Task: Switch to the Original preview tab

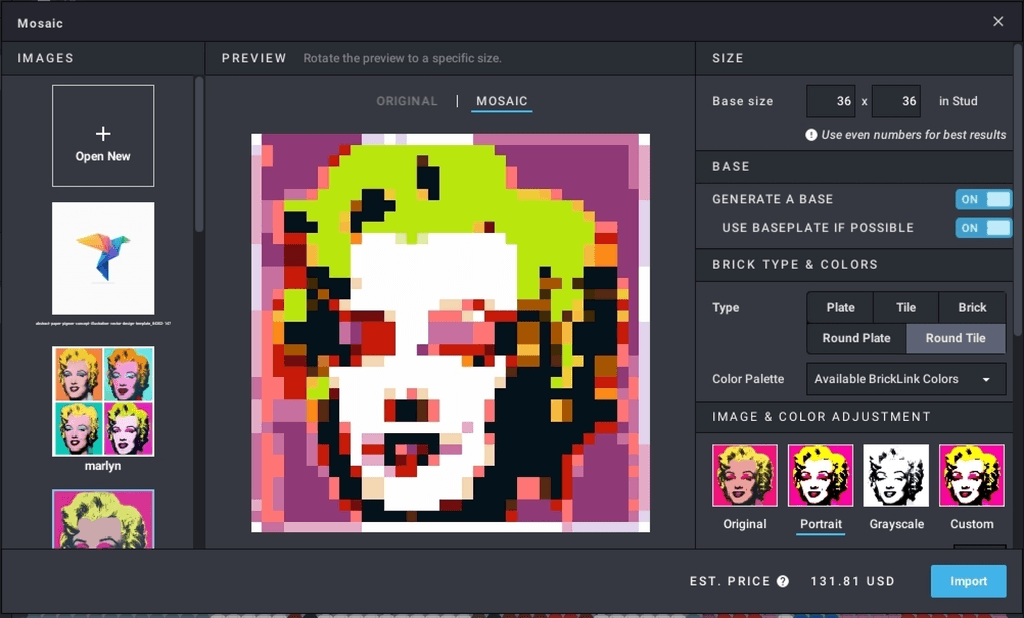Action: pyautogui.click(x=407, y=101)
